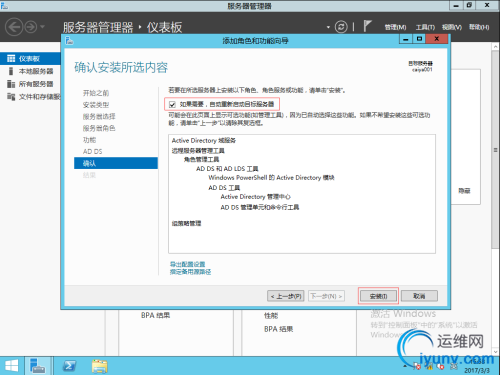Open the 管理(M) menu
The image size is (500, 375).
(395, 27)
